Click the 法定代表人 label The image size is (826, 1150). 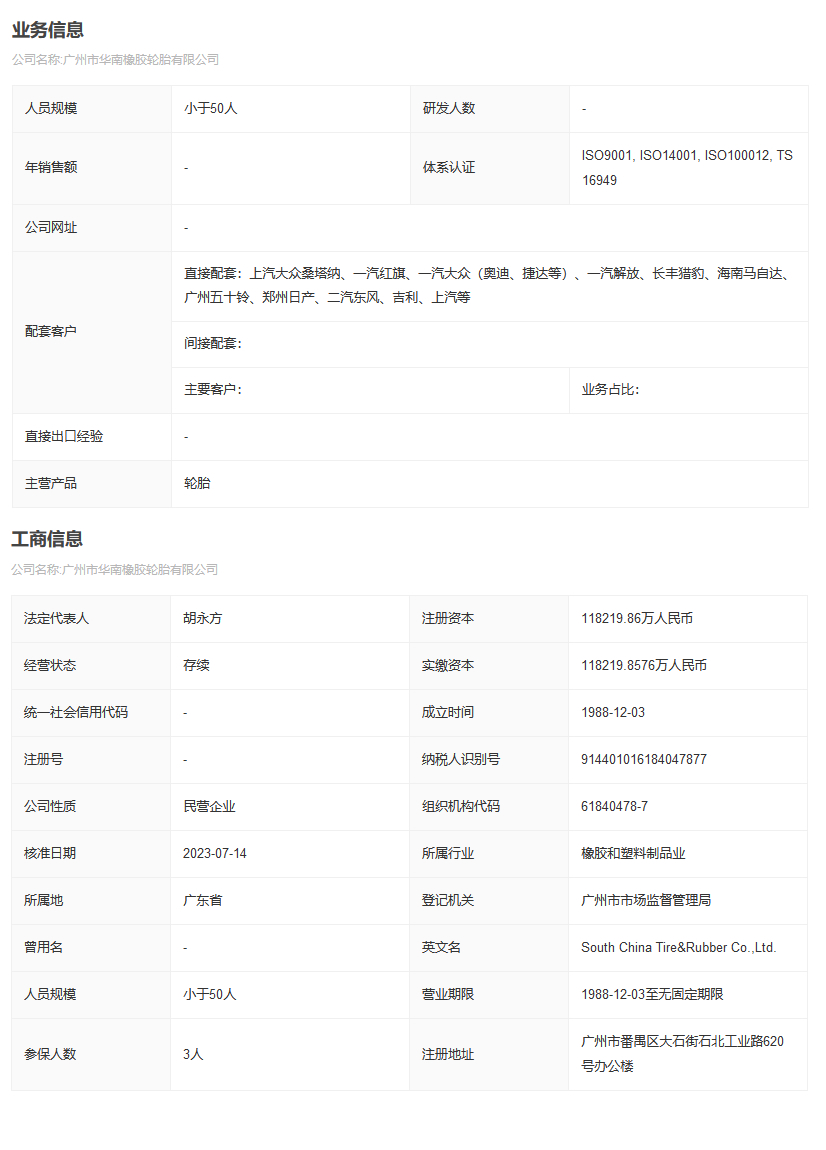56,618
